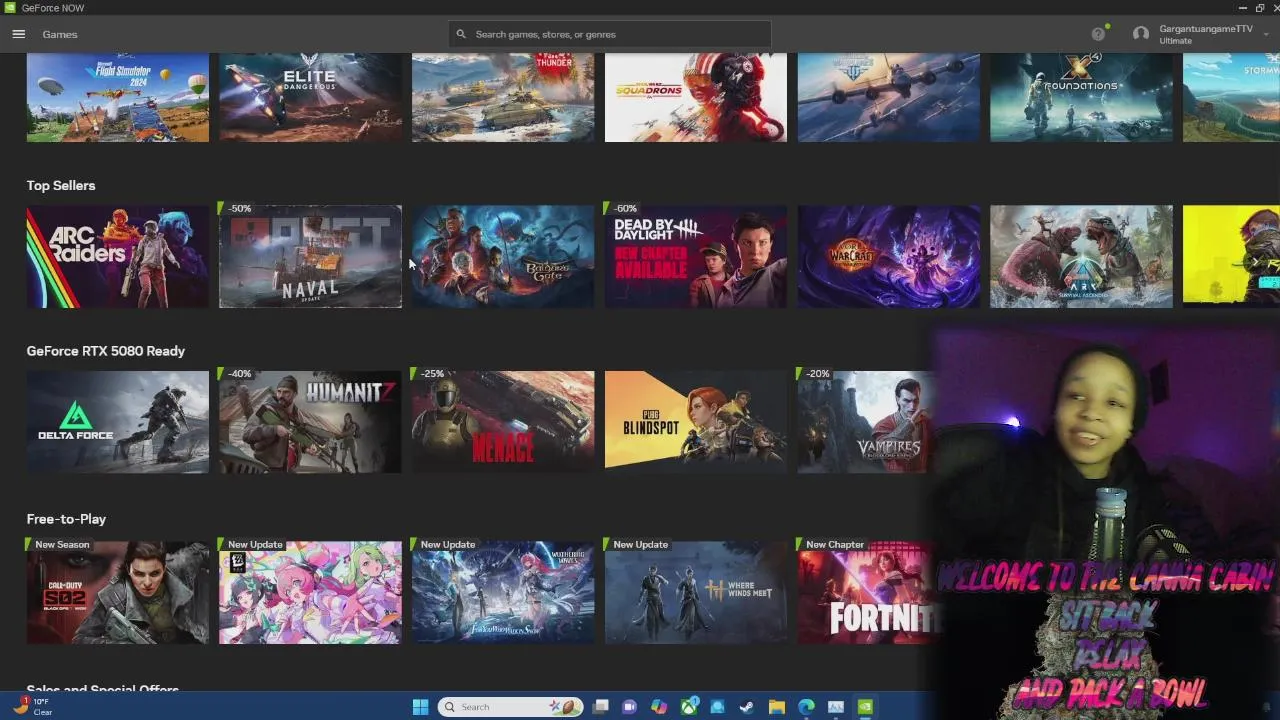The image size is (1280, 720).
Task: Open the Vampires game tile
Action: tap(866, 422)
